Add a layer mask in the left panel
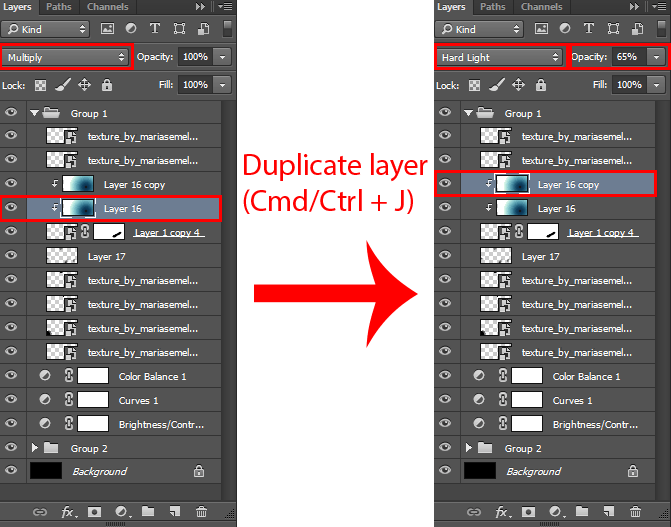 point(95,512)
